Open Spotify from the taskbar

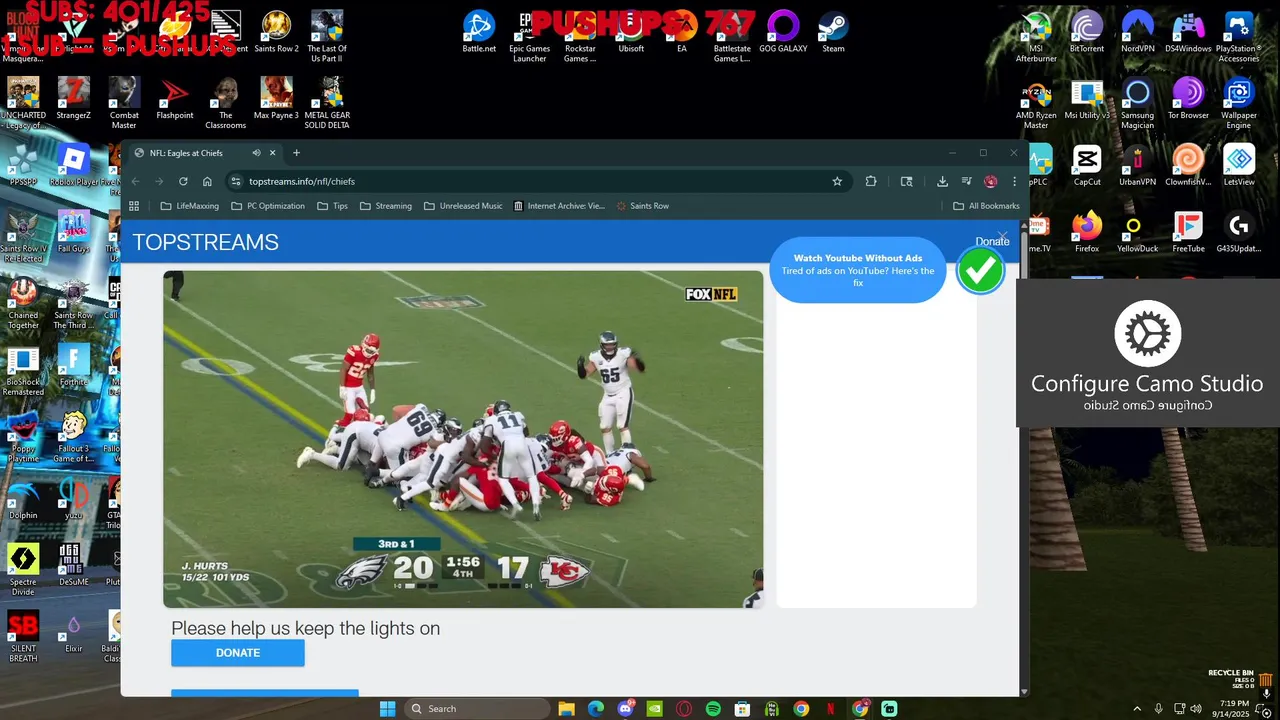pos(713,709)
